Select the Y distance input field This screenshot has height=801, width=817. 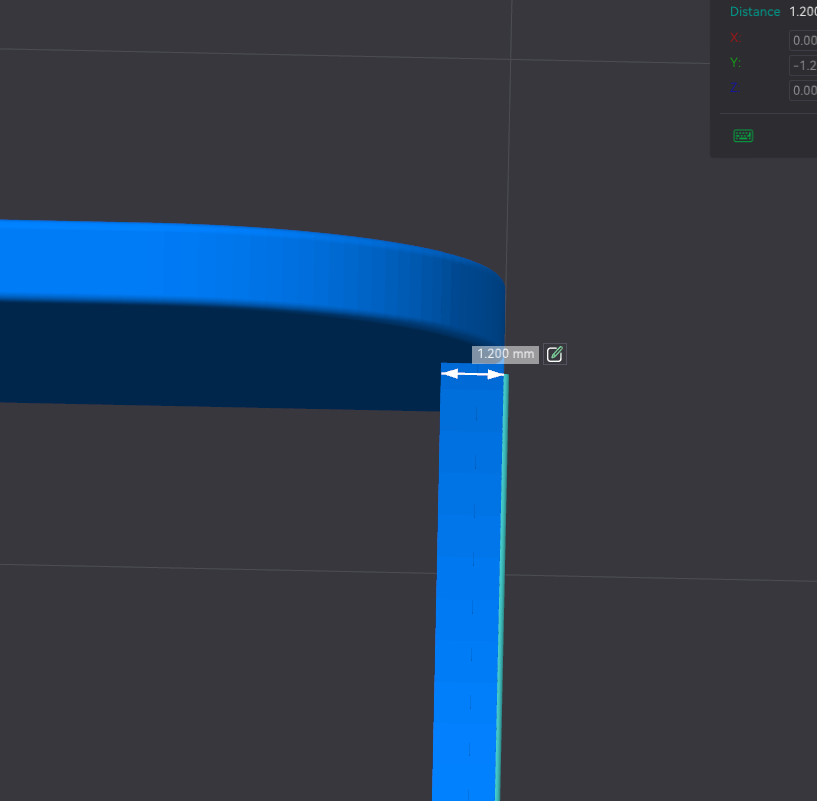803,65
